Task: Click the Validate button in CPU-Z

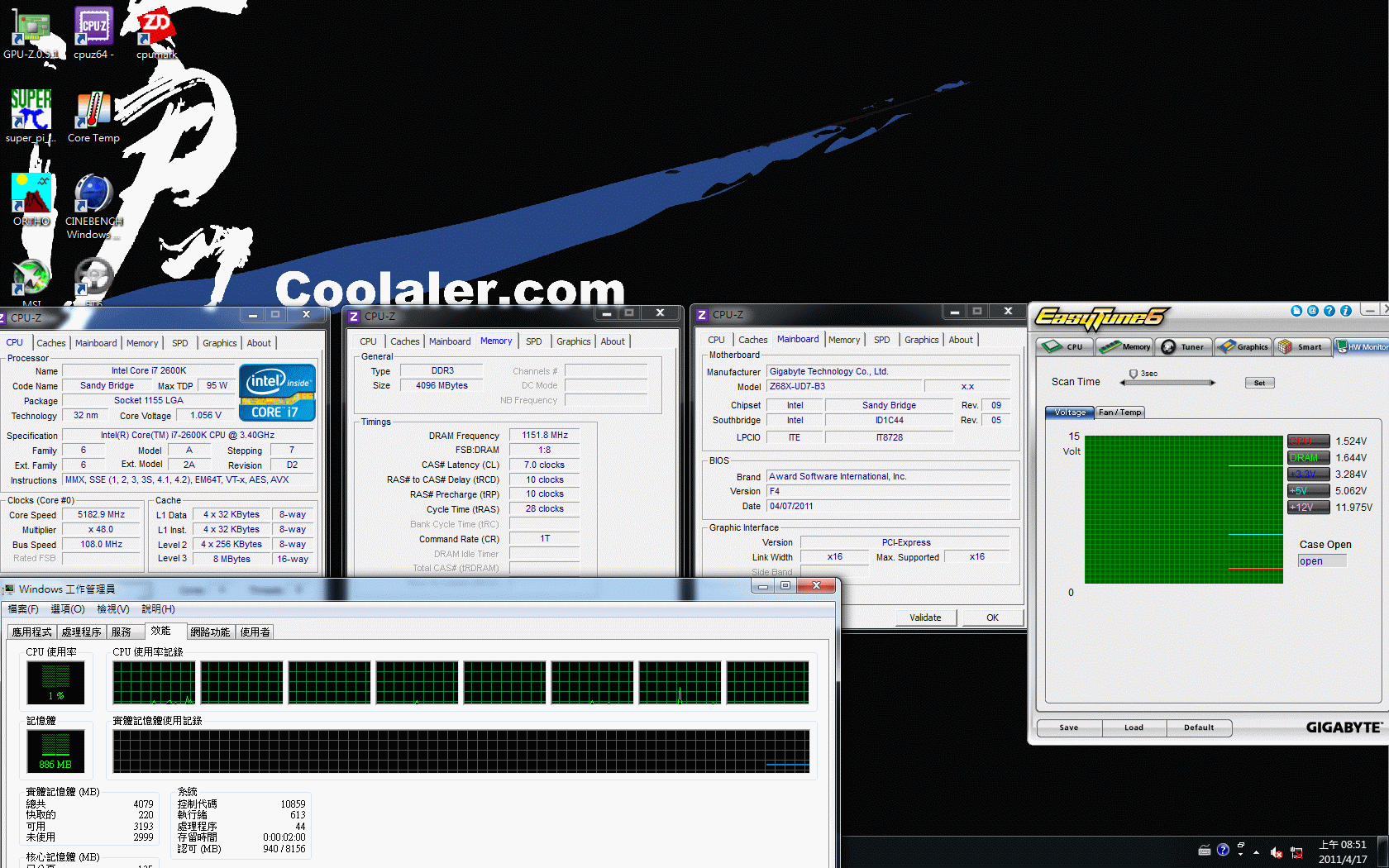Action: tap(926, 618)
